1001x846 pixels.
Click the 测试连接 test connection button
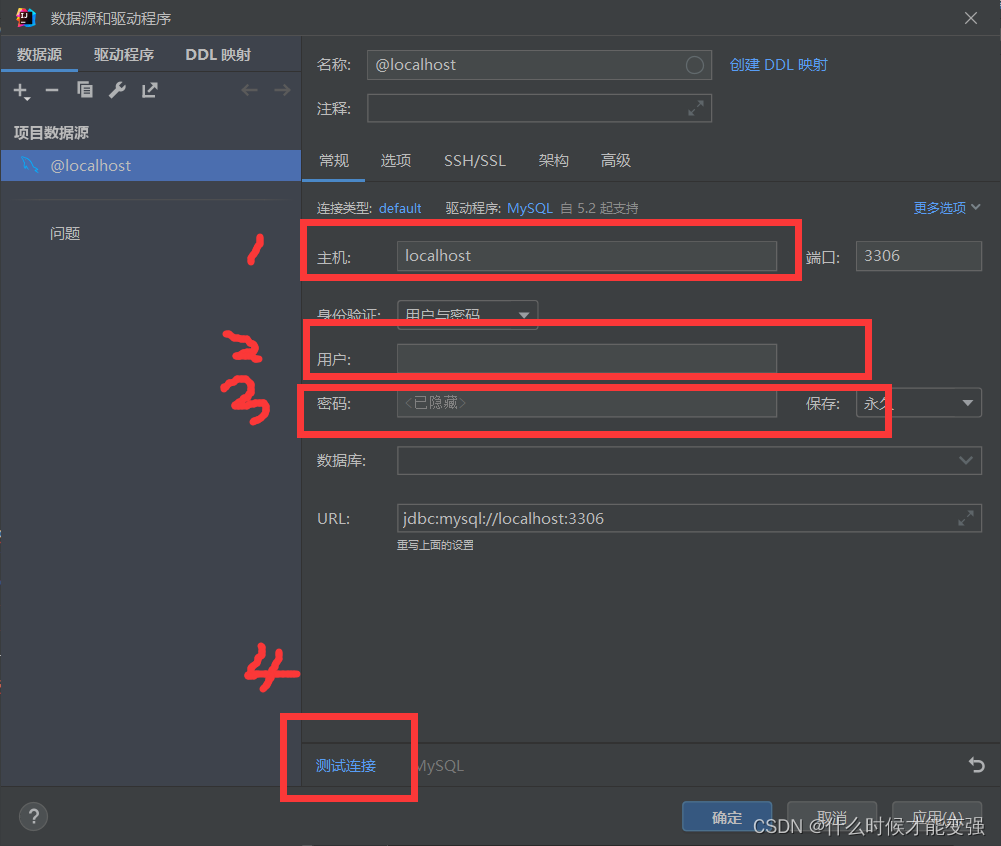(x=348, y=765)
